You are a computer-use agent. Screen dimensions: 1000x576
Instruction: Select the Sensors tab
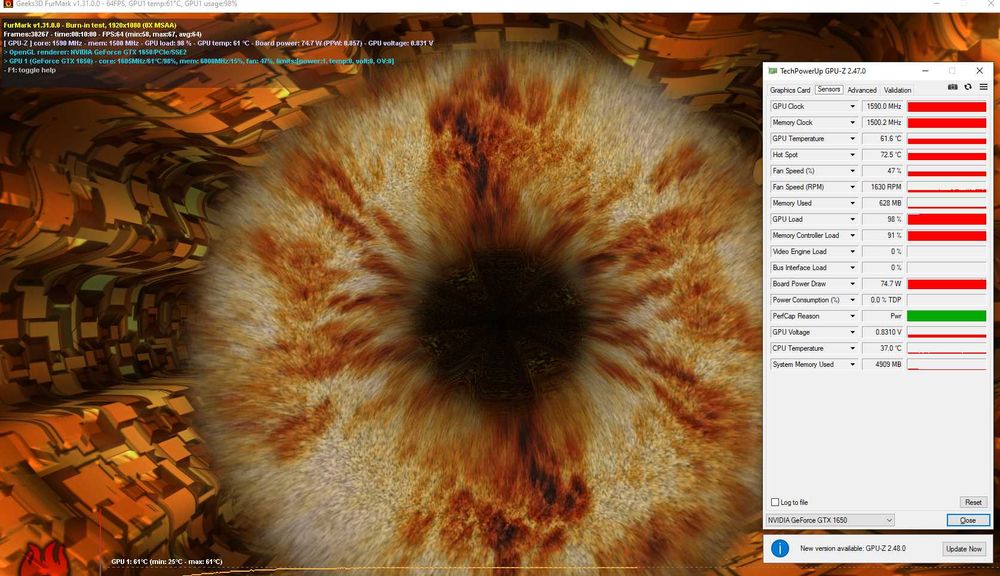click(x=828, y=89)
